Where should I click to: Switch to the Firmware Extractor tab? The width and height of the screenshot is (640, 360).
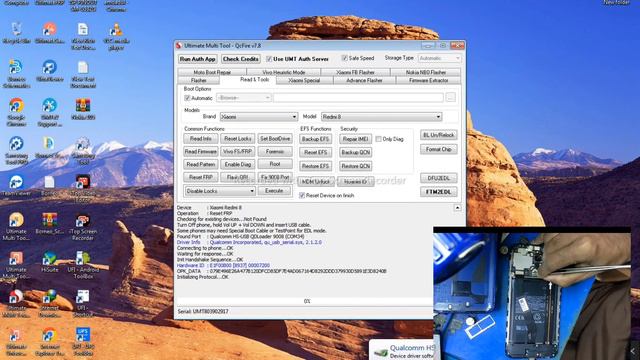(x=429, y=80)
